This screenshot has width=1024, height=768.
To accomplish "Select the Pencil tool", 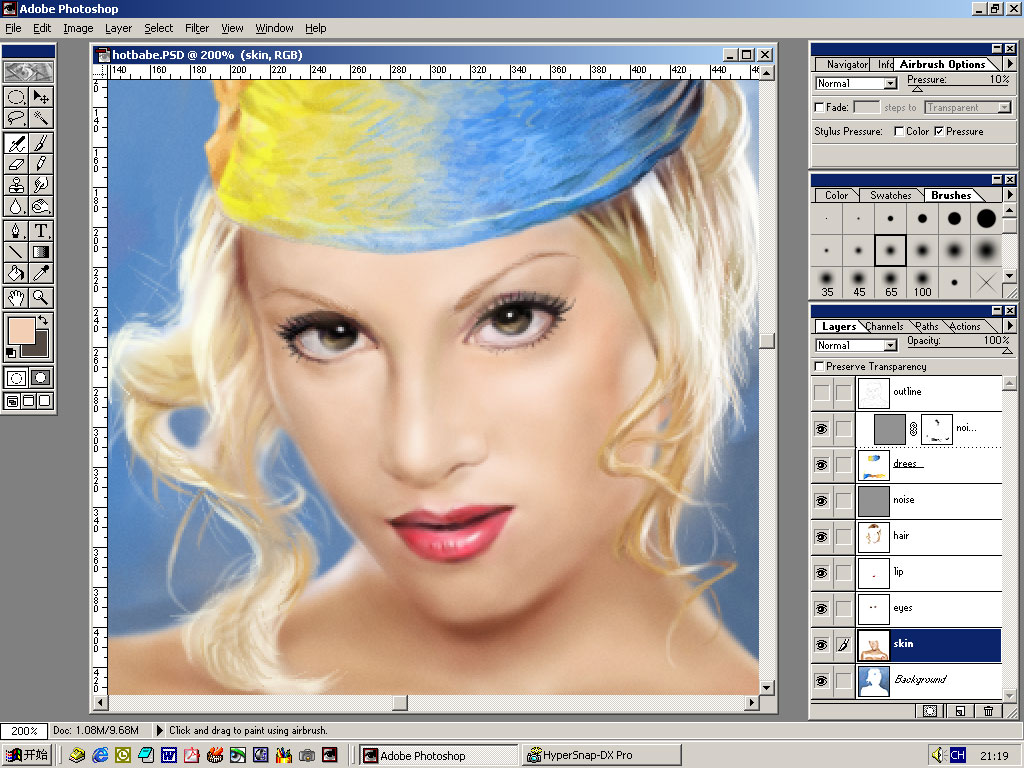I will point(40,164).
